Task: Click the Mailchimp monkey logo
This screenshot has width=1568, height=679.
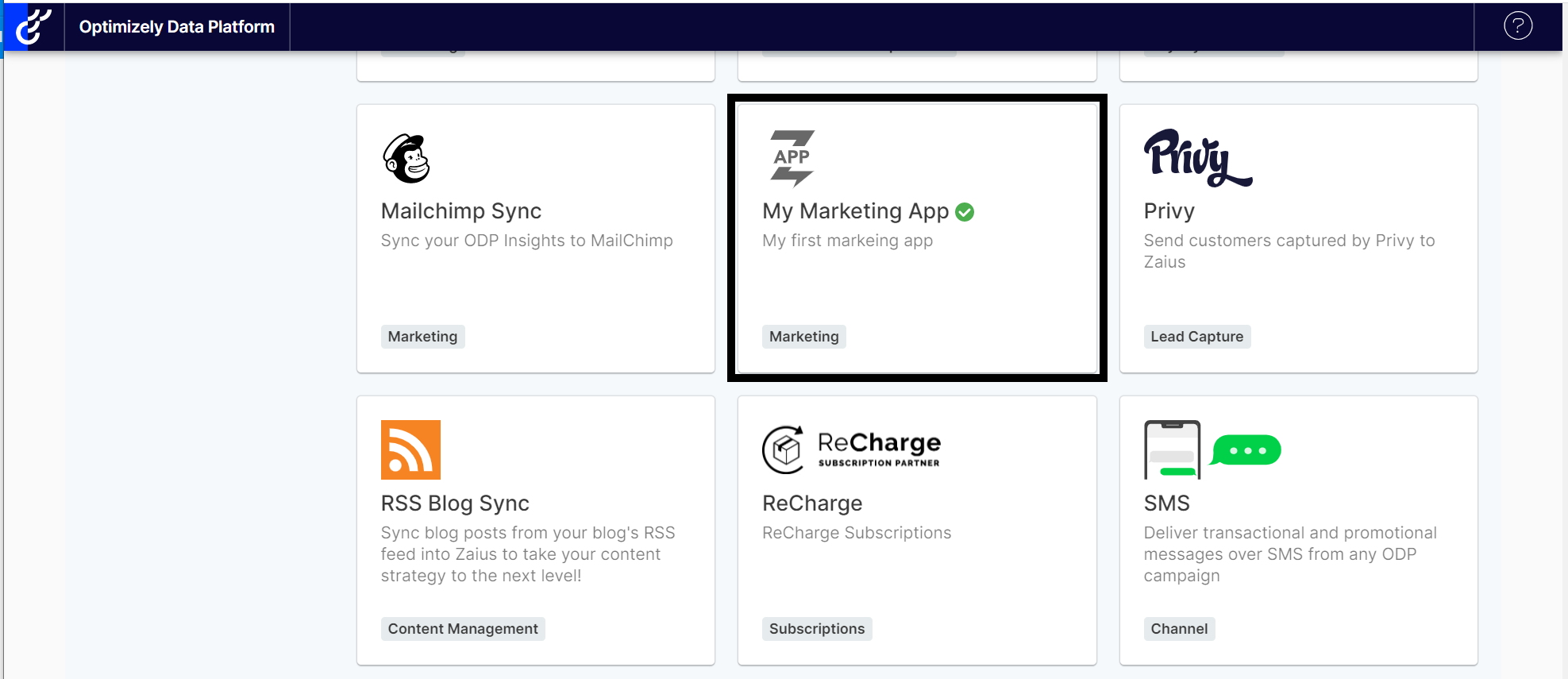Action: tap(406, 158)
